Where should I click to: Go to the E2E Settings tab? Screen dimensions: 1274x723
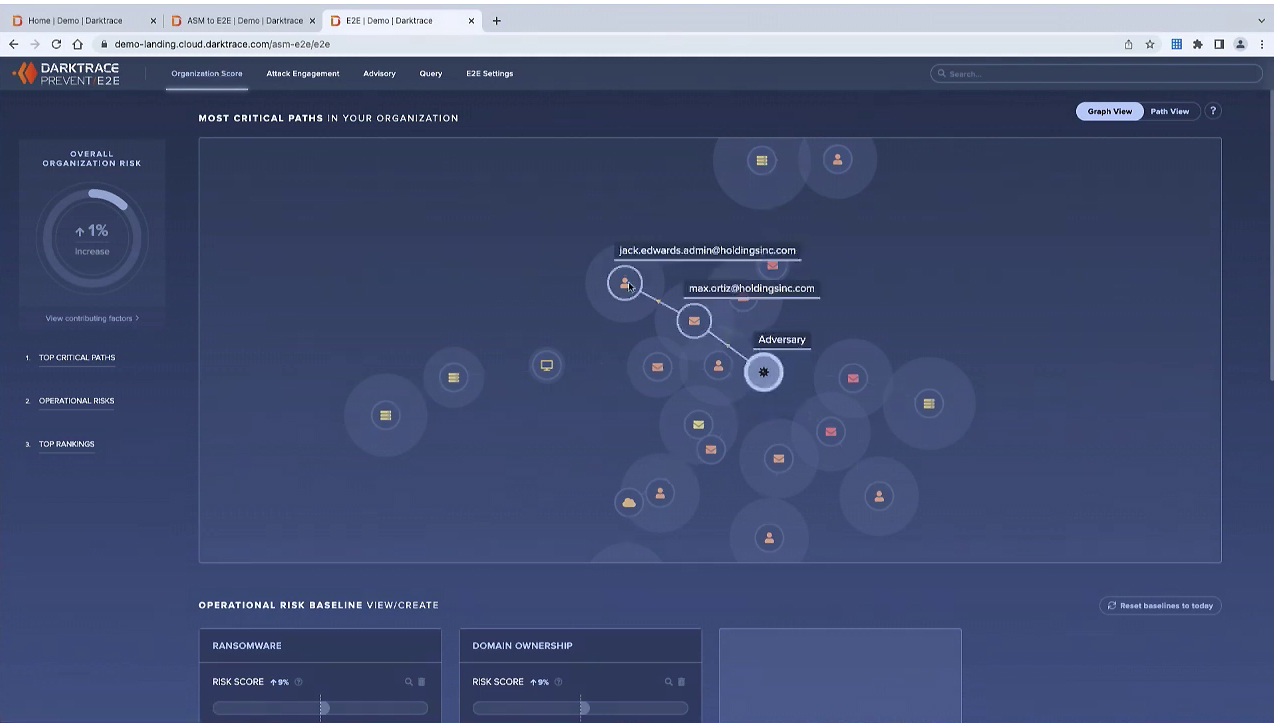[489, 73]
